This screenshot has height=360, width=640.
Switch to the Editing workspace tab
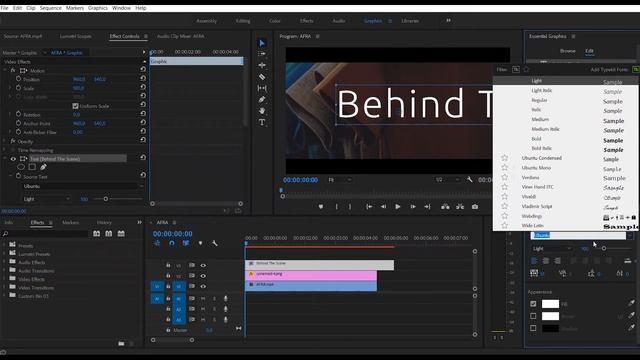point(243,21)
